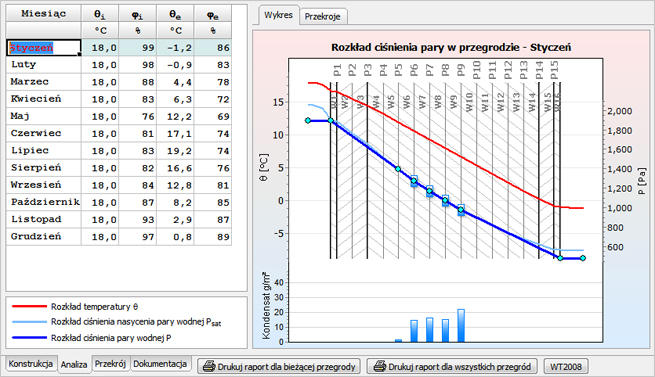Click Czerwiec month name cell
The image size is (655, 377).
click(43, 133)
